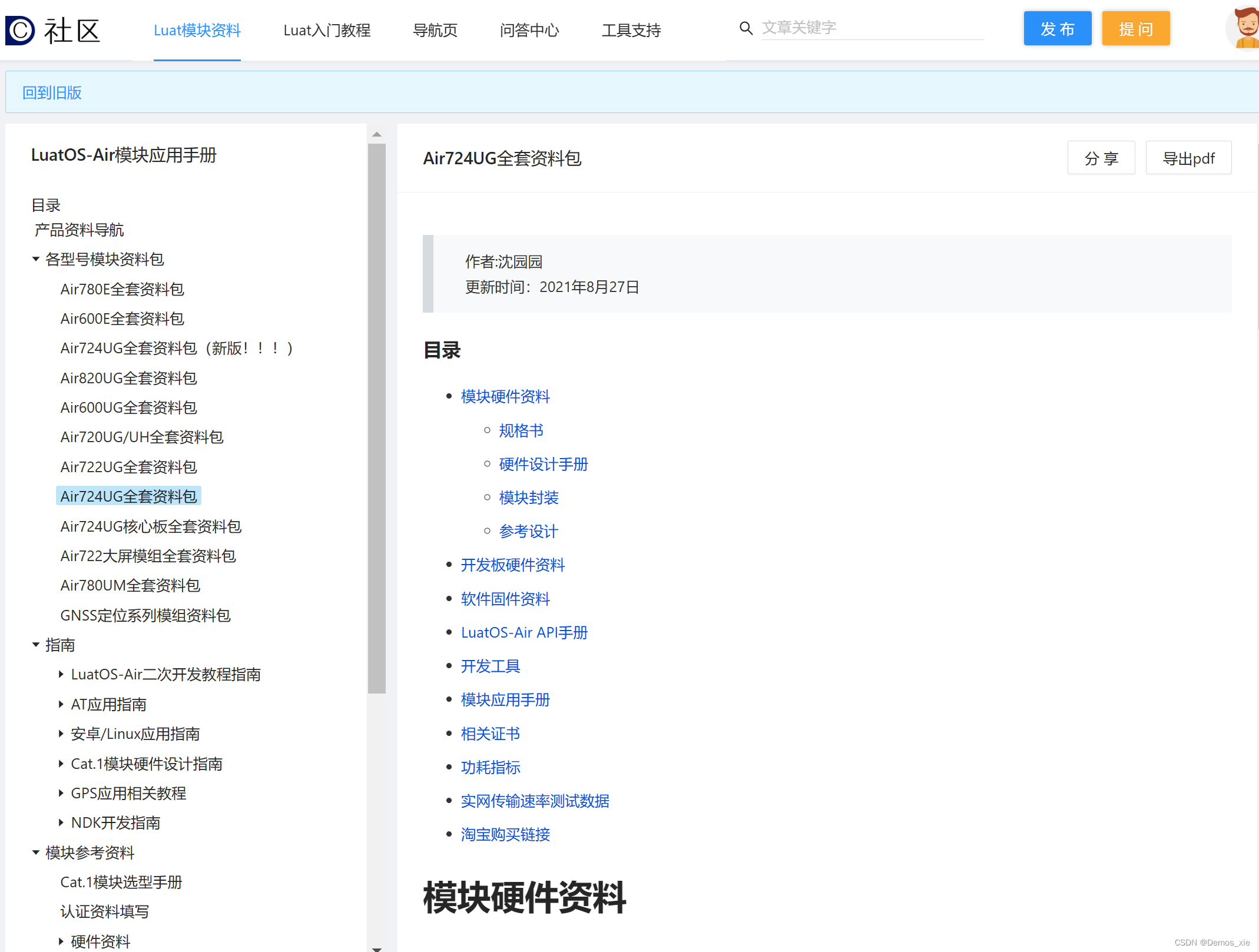The height and width of the screenshot is (952, 1259).
Task: Click the 提问 button
Action: [1136, 28]
